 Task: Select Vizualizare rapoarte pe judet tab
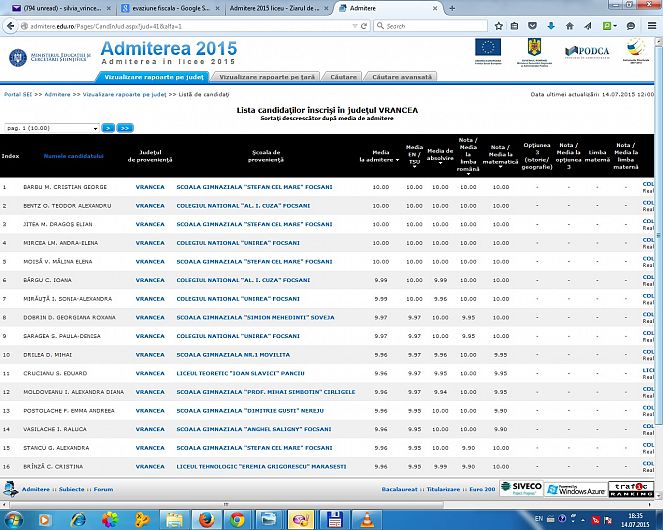[154, 77]
